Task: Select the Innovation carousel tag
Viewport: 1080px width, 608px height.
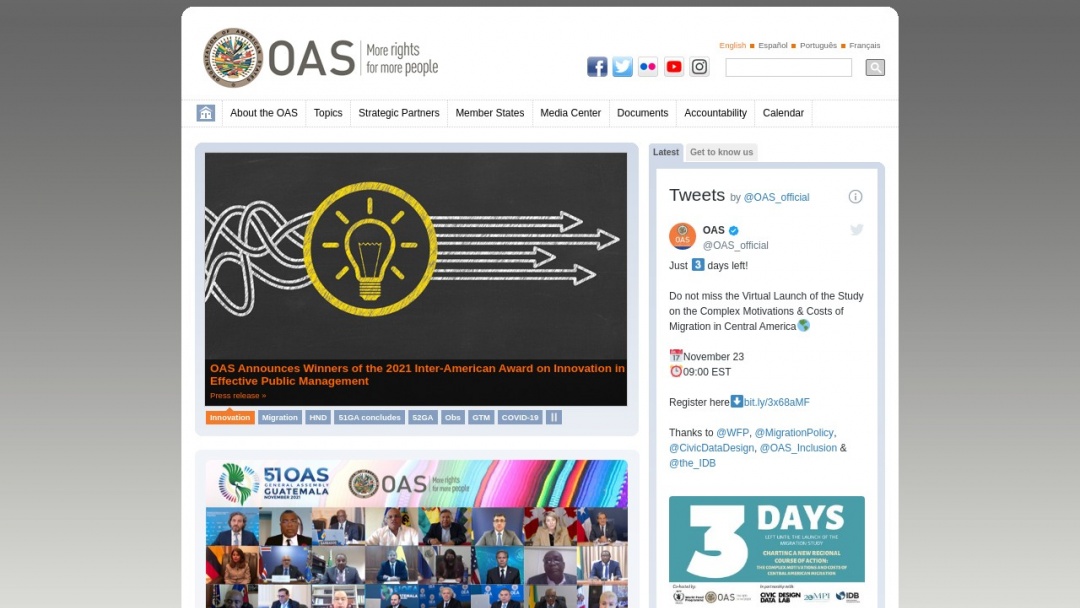Action: [x=230, y=417]
